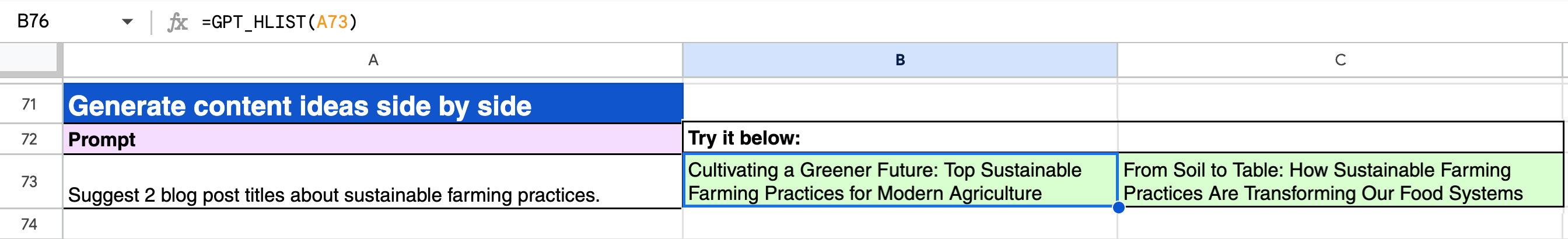Screen dimensions: 1568x239
Task: Select the pink "Prompt" cell
Action: pyautogui.click(x=373, y=139)
